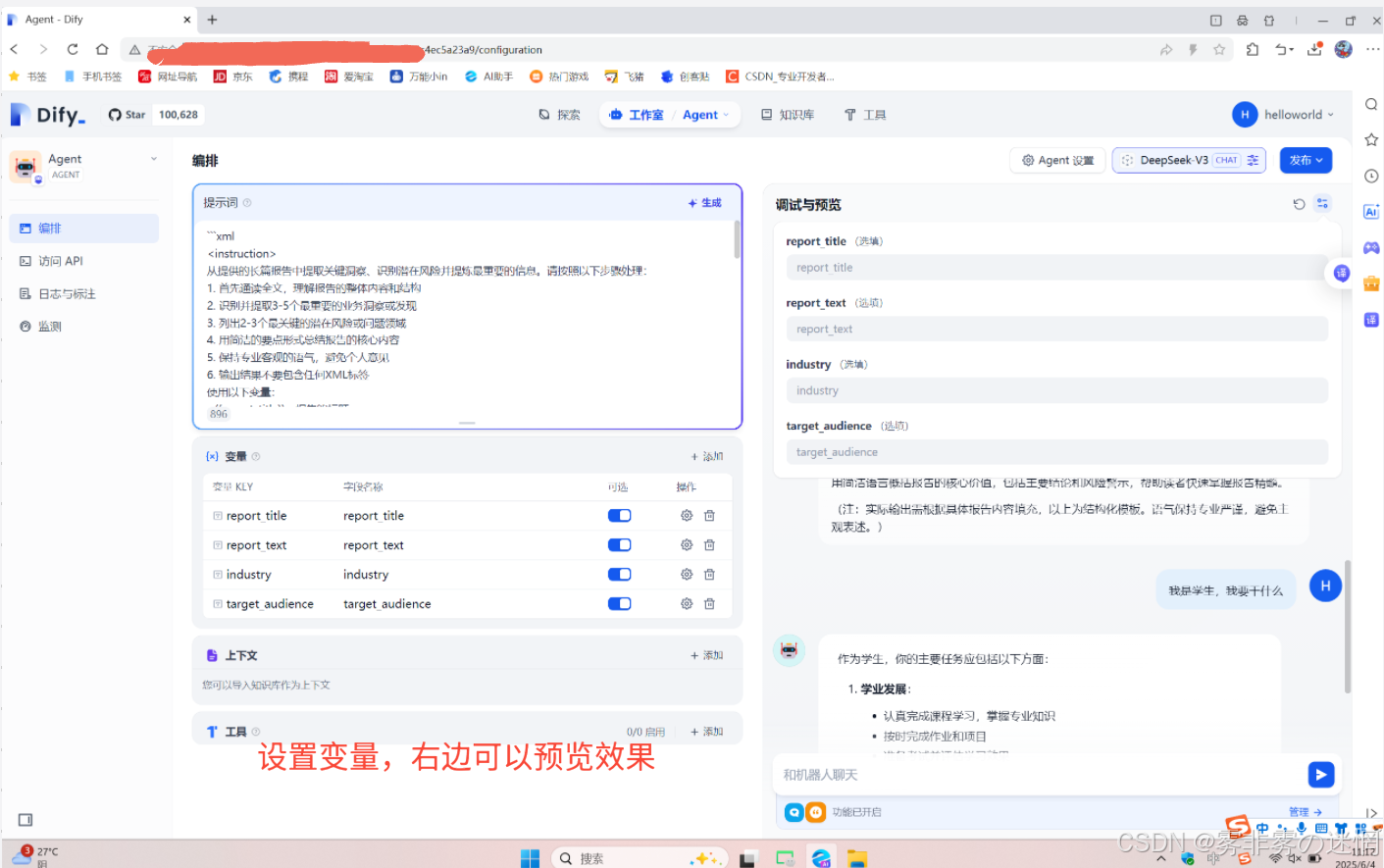Reload the page in browser
The height and width of the screenshot is (868, 1384).
coord(73,49)
